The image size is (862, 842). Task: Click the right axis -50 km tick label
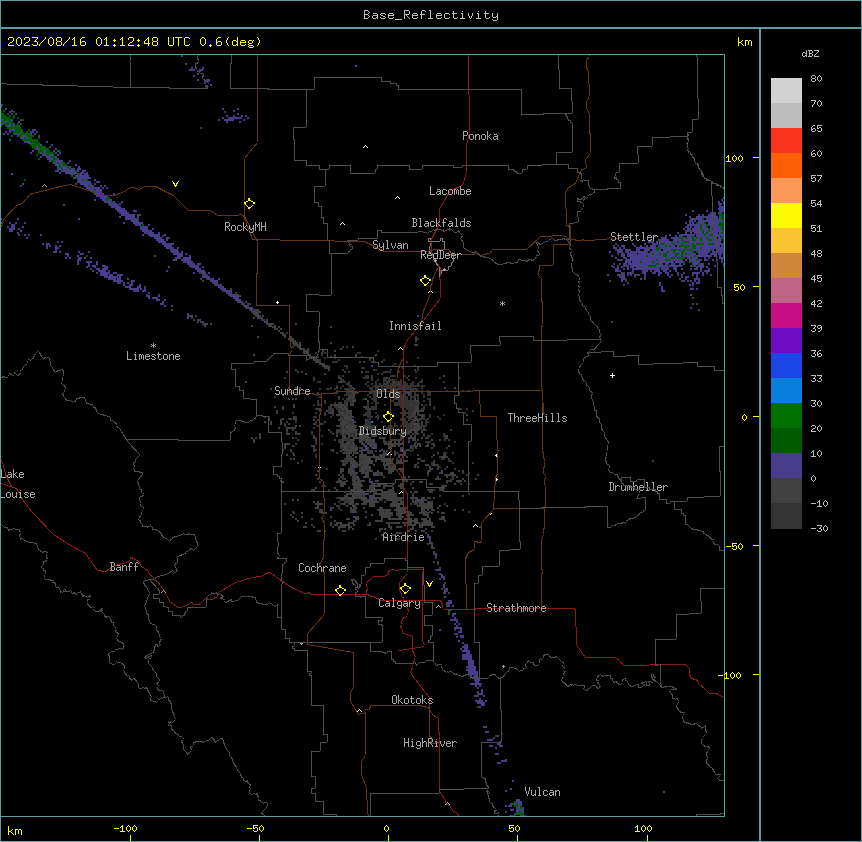click(734, 546)
